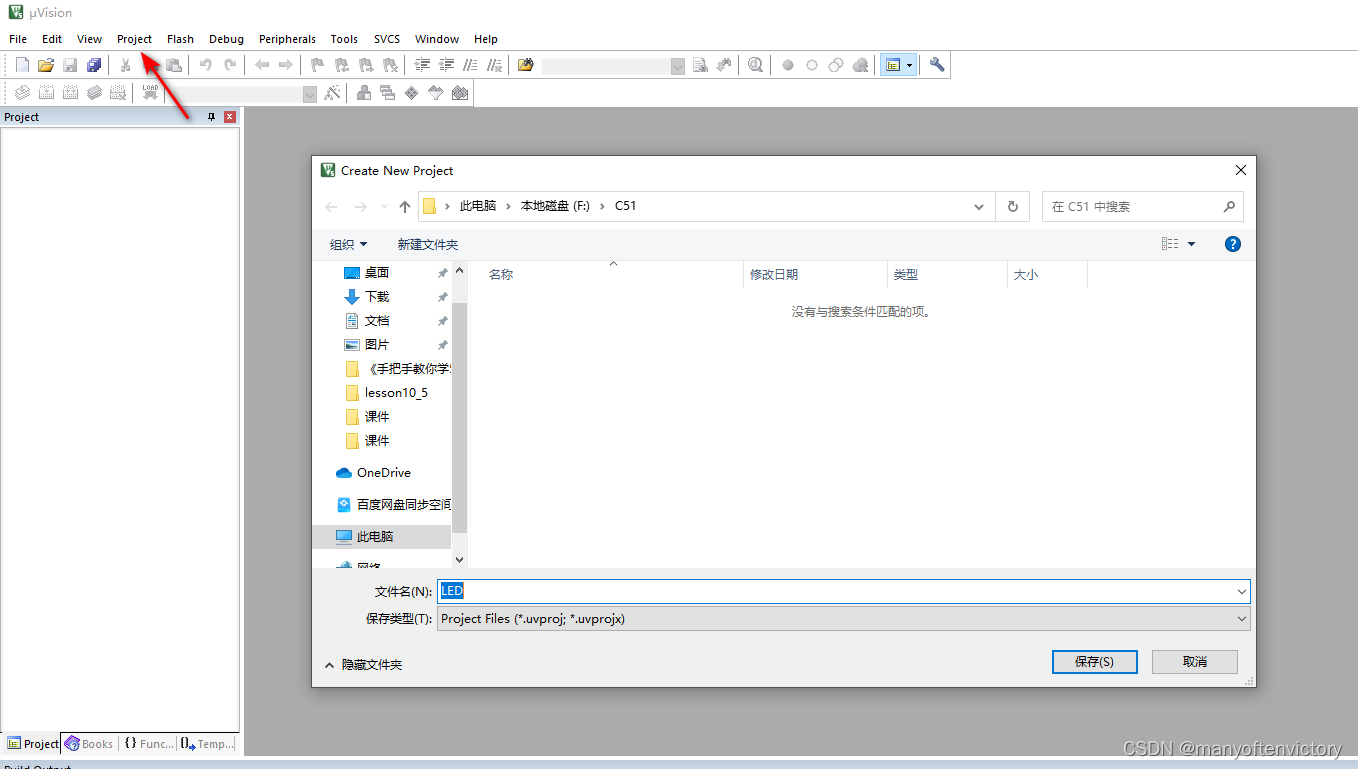1358x769 pixels.
Task: Click the Translate current file icon
Action: coord(22,93)
